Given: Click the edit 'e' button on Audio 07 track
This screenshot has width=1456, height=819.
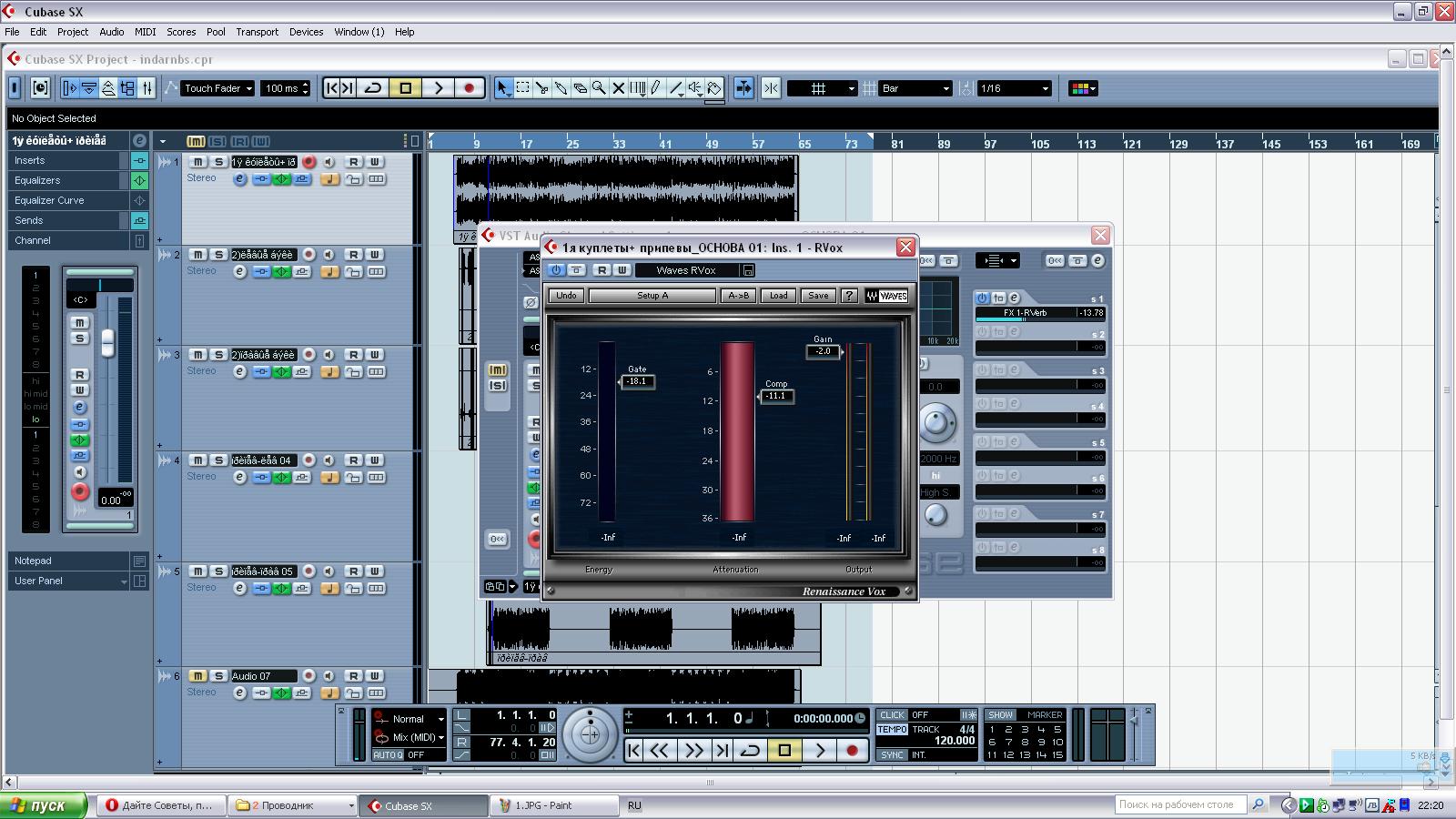Looking at the screenshot, I should (240, 693).
